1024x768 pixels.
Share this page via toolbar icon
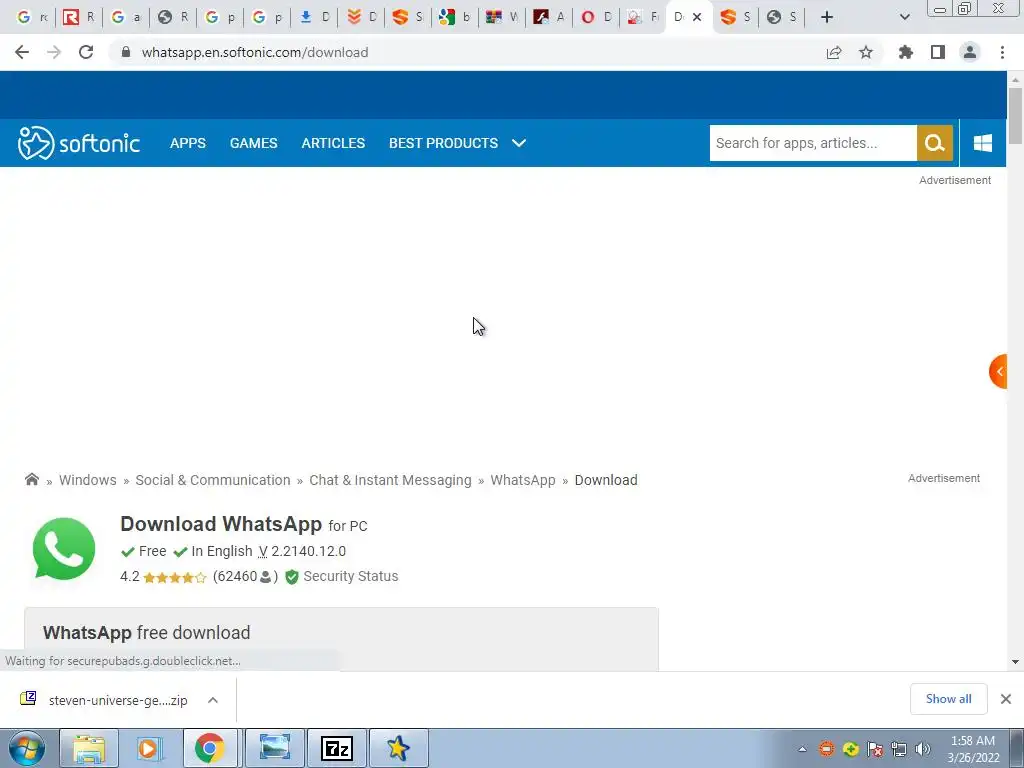pos(834,52)
